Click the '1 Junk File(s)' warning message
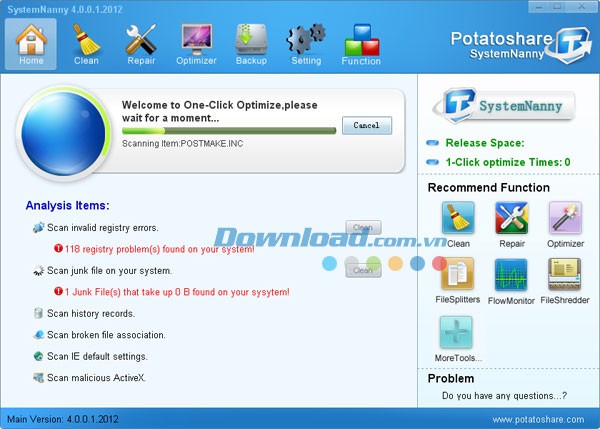The image size is (600, 429). point(177,292)
